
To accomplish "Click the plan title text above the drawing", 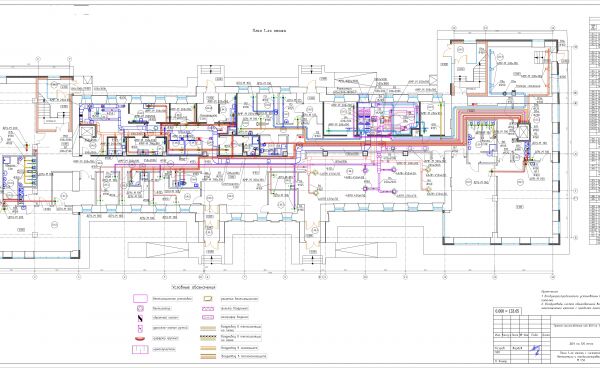I will pyautogui.click(x=269, y=31).
